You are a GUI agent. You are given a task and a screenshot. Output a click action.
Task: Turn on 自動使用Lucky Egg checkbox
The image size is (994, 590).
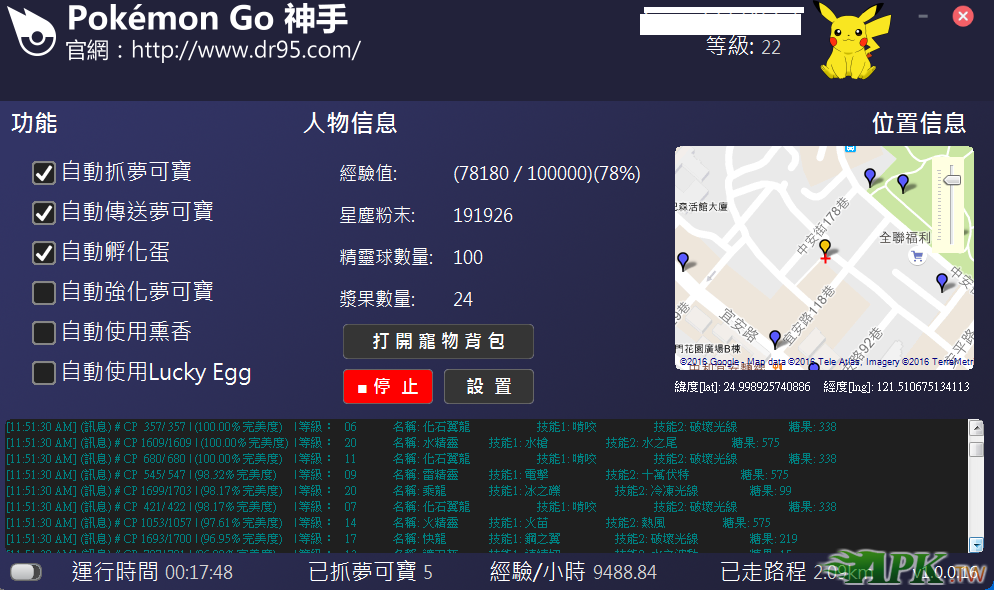coord(44,373)
